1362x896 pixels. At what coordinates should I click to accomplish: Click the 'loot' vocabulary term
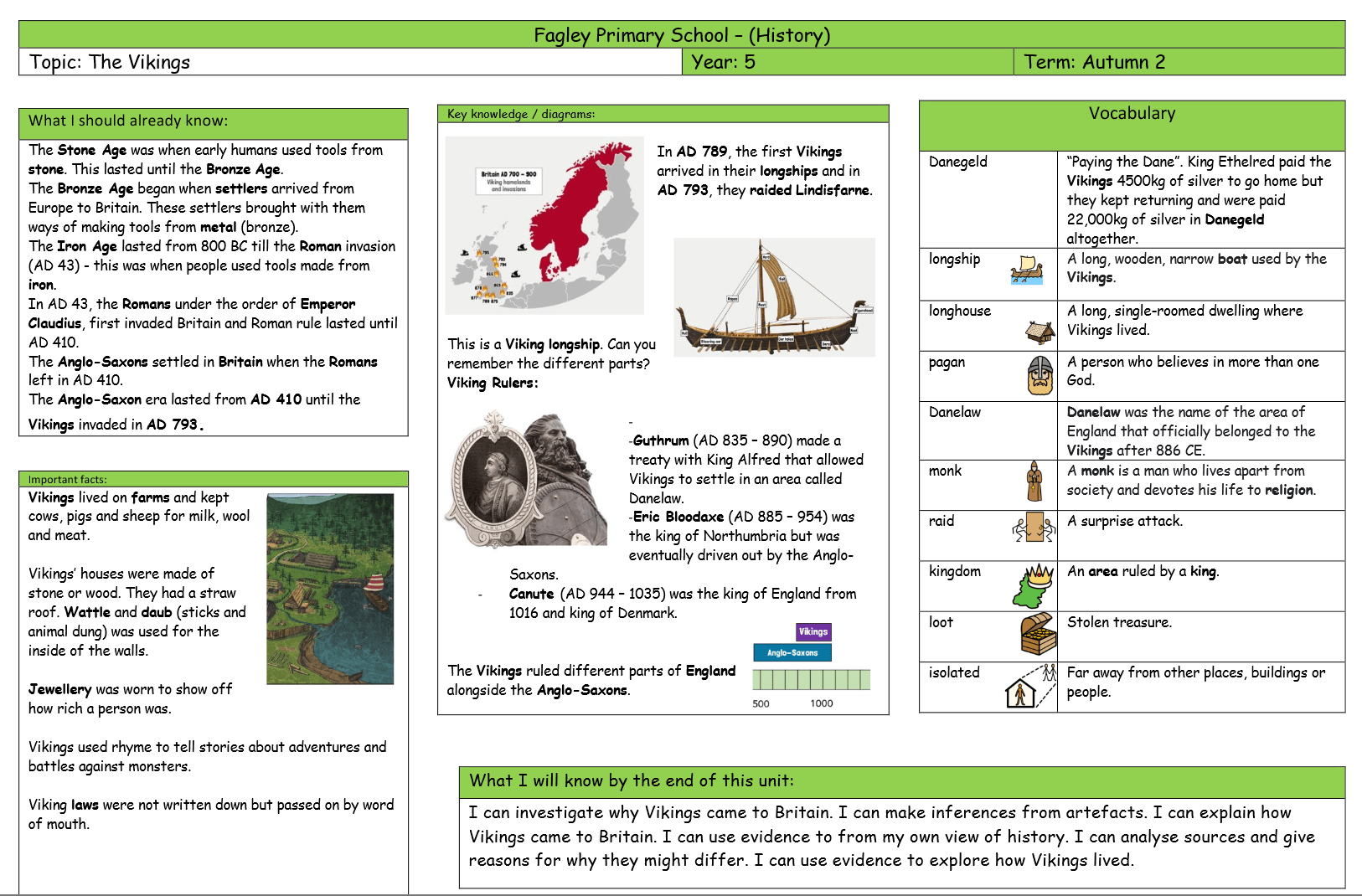pyautogui.click(x=941, y=622)
